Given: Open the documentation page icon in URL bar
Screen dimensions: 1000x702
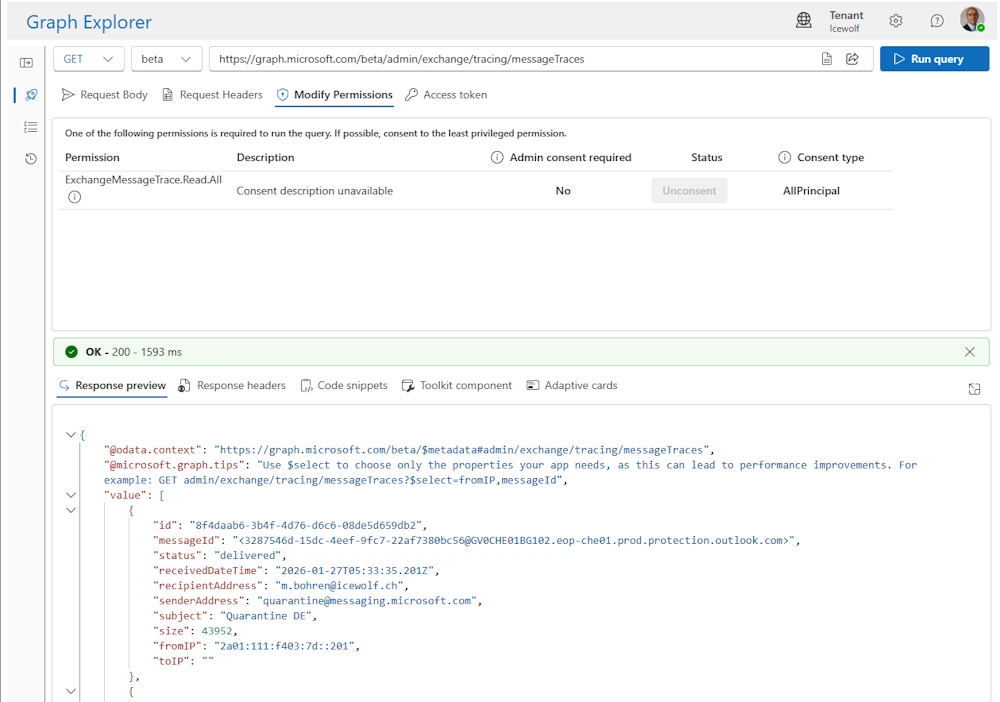Looking at the screenshot, I should point(827,59).
